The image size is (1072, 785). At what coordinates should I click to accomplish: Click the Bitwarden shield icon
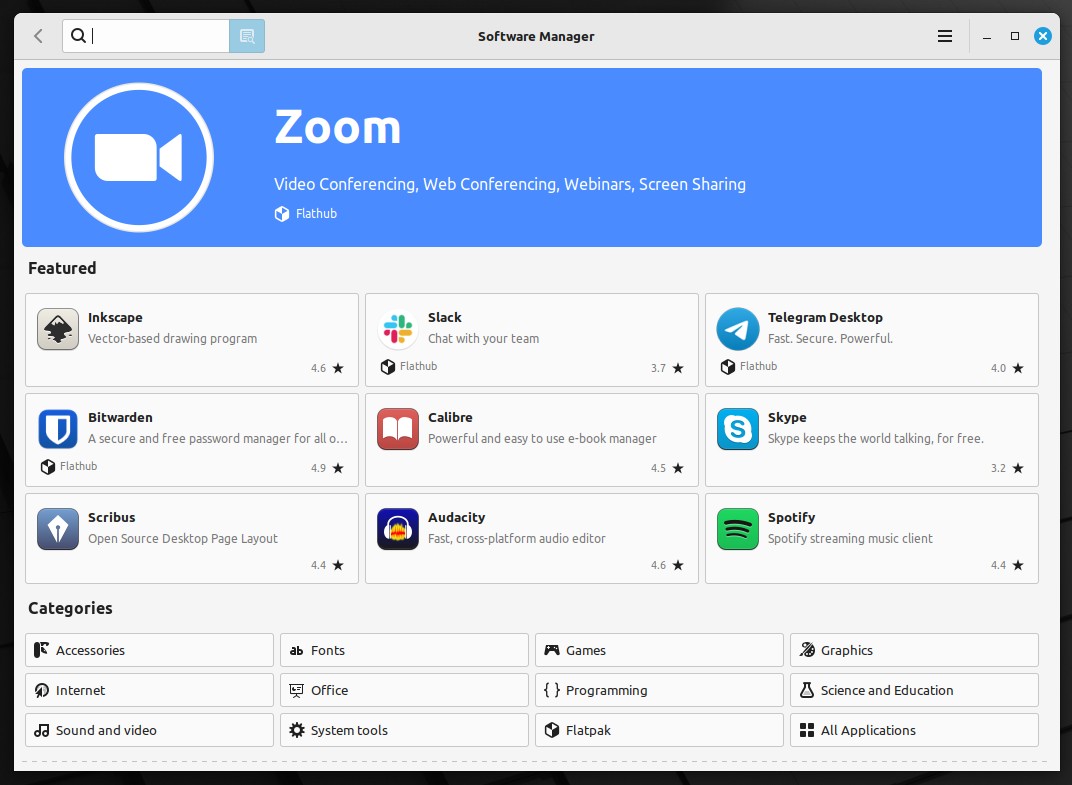click(58, 429)
